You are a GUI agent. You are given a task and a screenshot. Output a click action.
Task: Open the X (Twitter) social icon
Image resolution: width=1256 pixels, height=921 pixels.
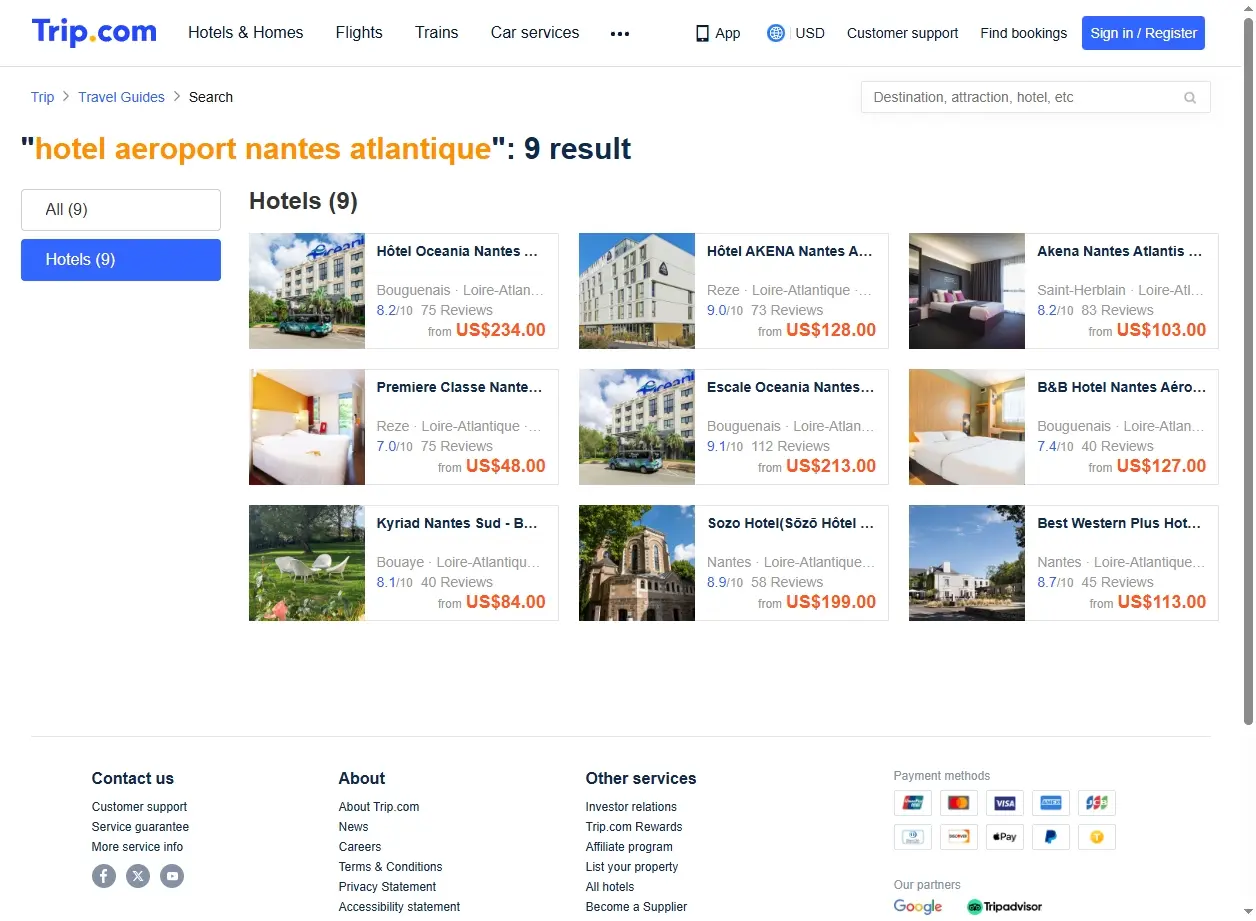(x=138, y=876)
